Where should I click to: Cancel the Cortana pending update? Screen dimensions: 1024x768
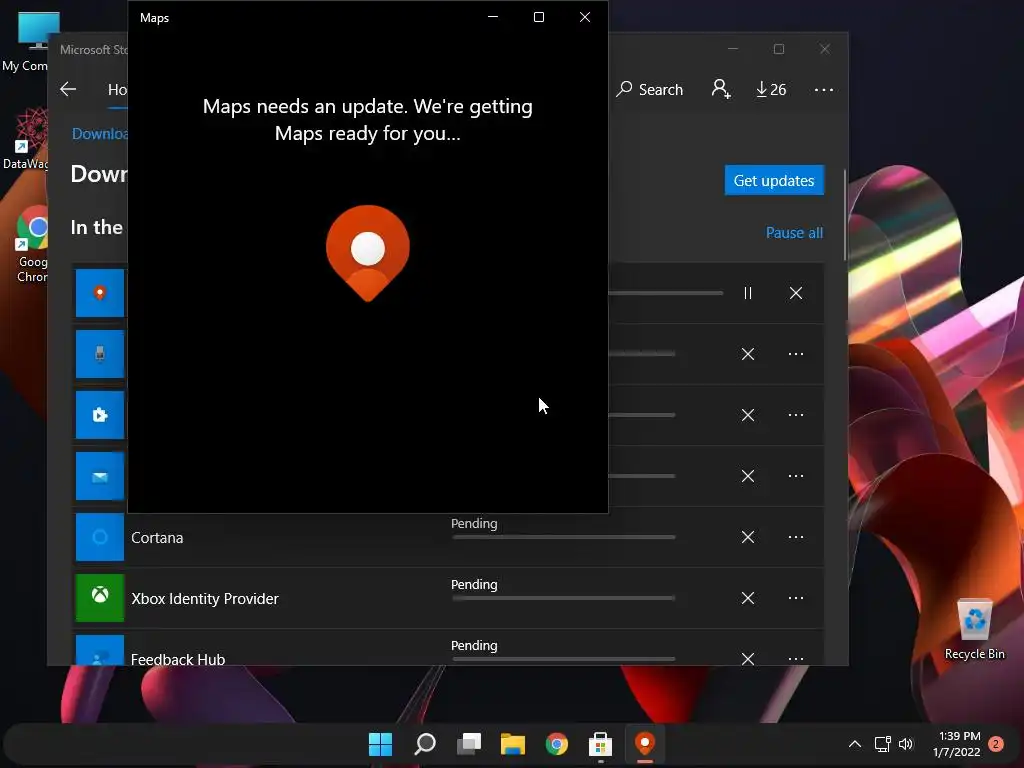748,537
